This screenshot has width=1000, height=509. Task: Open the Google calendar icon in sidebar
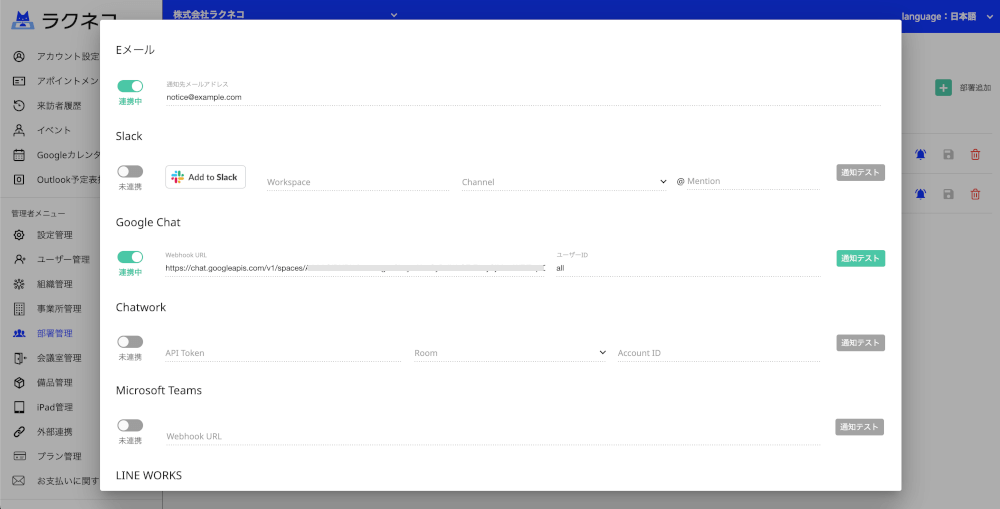coord(19,155)
